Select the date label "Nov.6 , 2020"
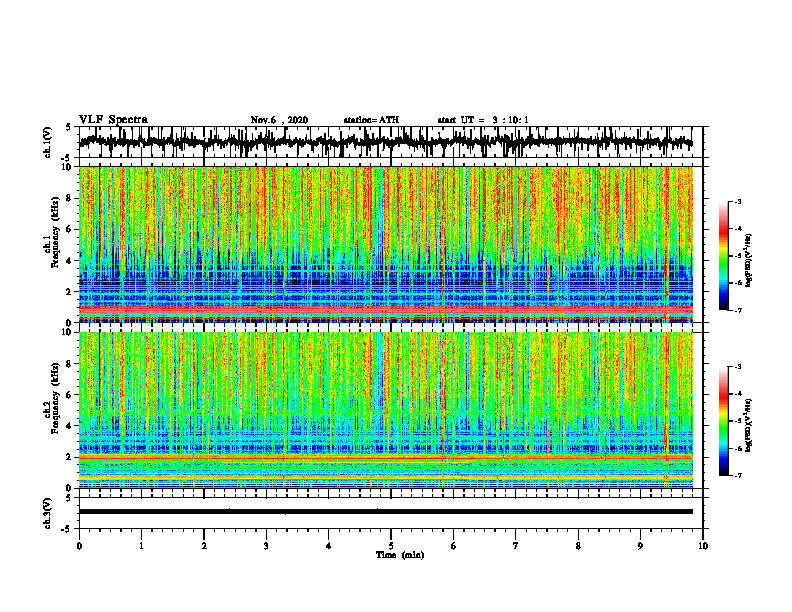Viewport: 792px width, 612px height. [x=279, y=120]
